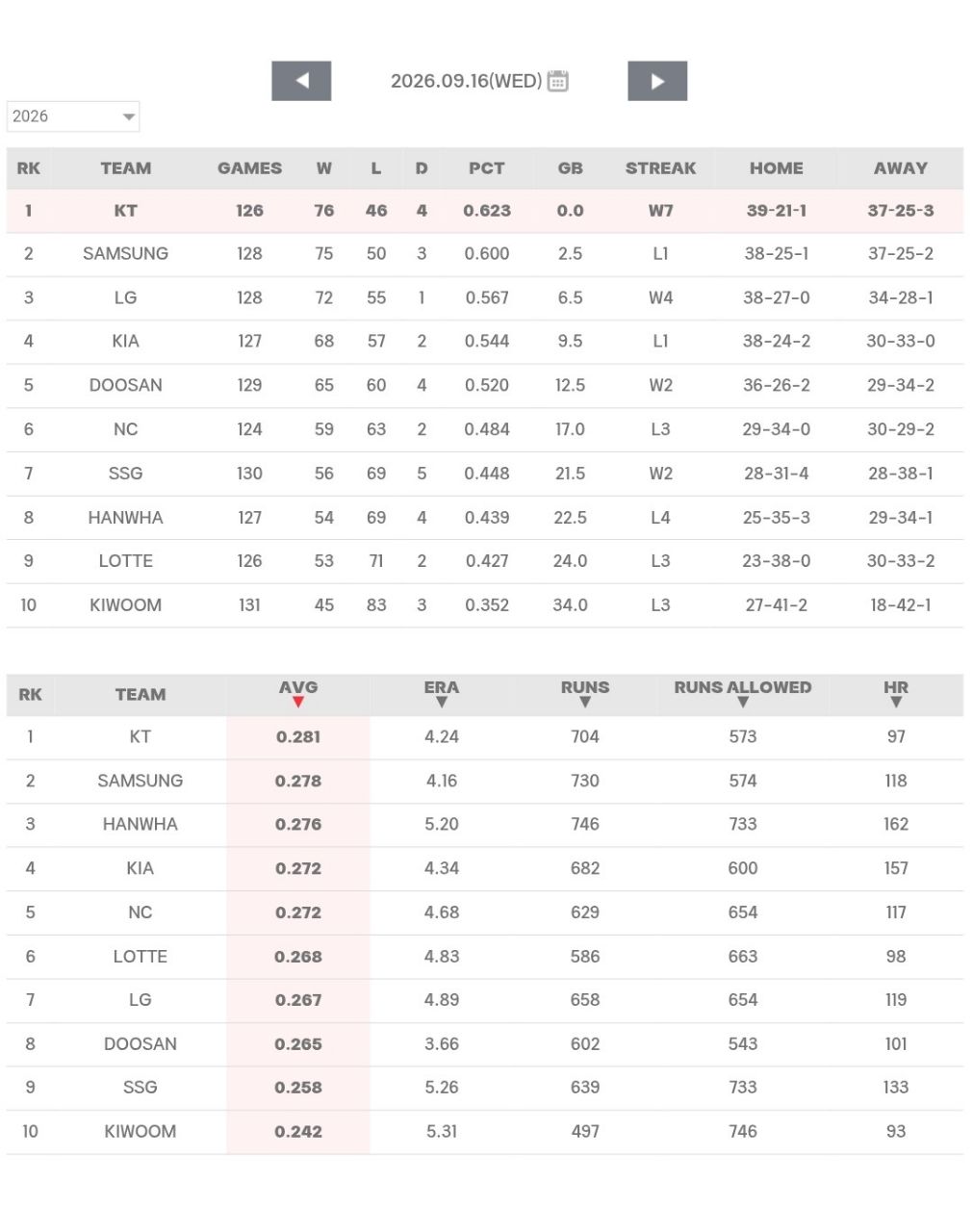Select KT in the standings table
The image size is (973, 1232).
click(126, 211)
